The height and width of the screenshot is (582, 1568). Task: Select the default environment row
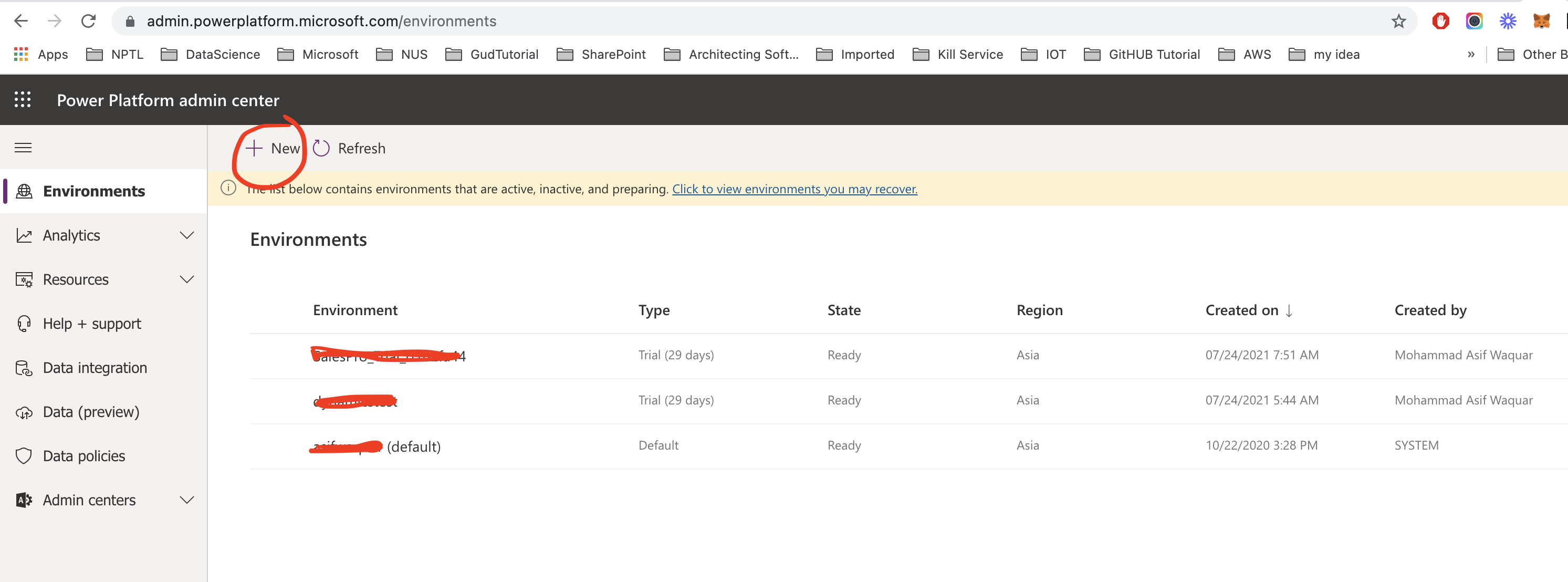pyautogui.click(x=375, y=445)
